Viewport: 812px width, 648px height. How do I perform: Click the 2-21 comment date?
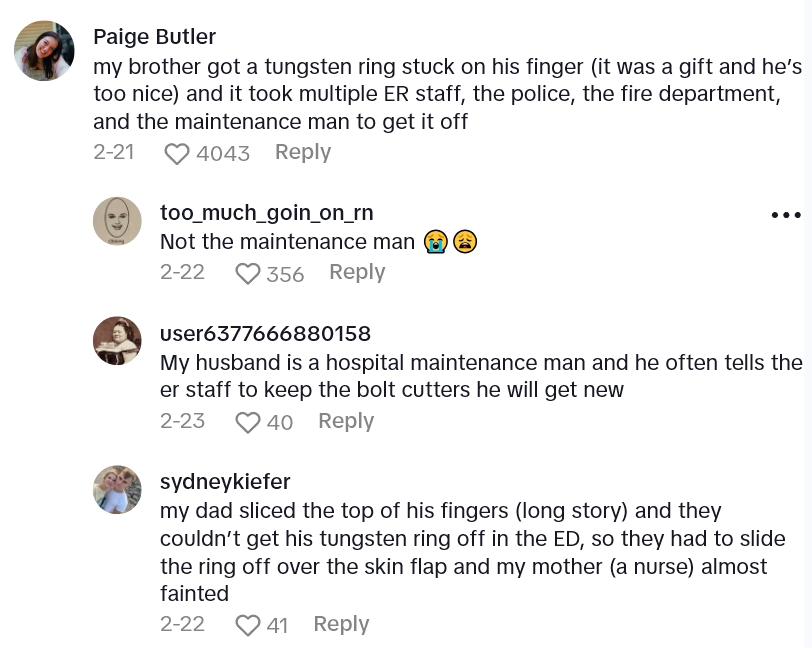pos(114,152)
